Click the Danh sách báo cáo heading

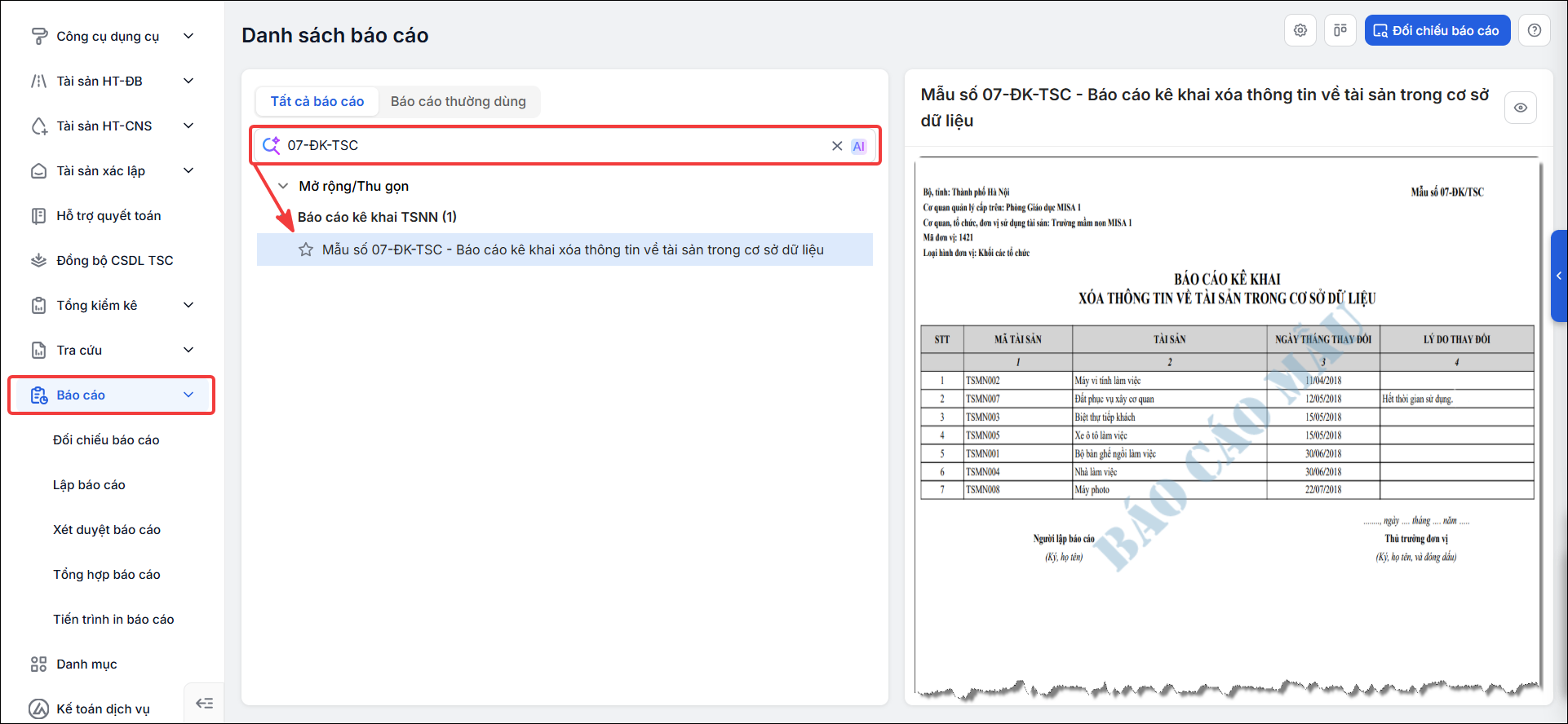tap(335, 35)
